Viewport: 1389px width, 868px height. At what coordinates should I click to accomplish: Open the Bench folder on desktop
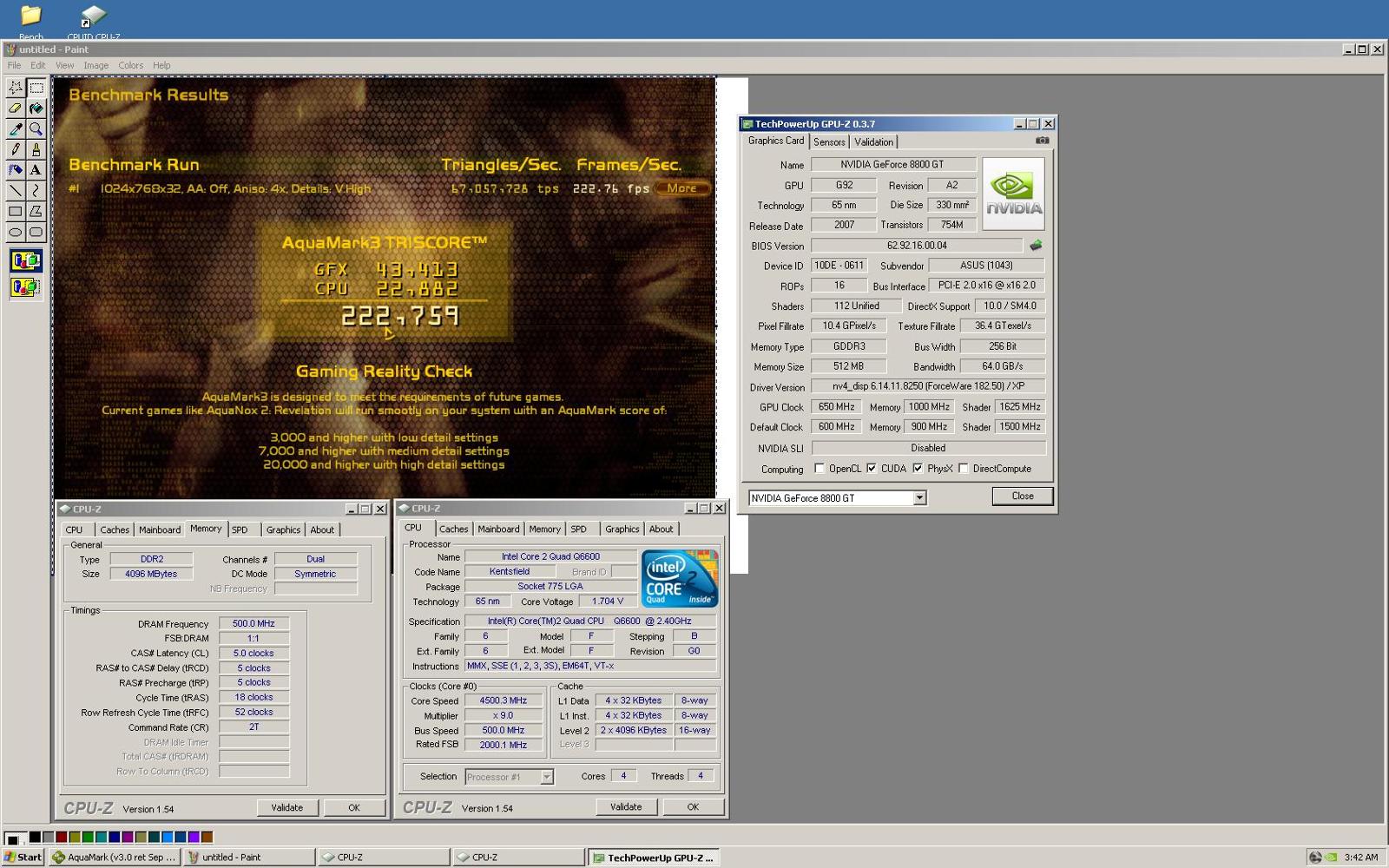[x=30, y=23]
